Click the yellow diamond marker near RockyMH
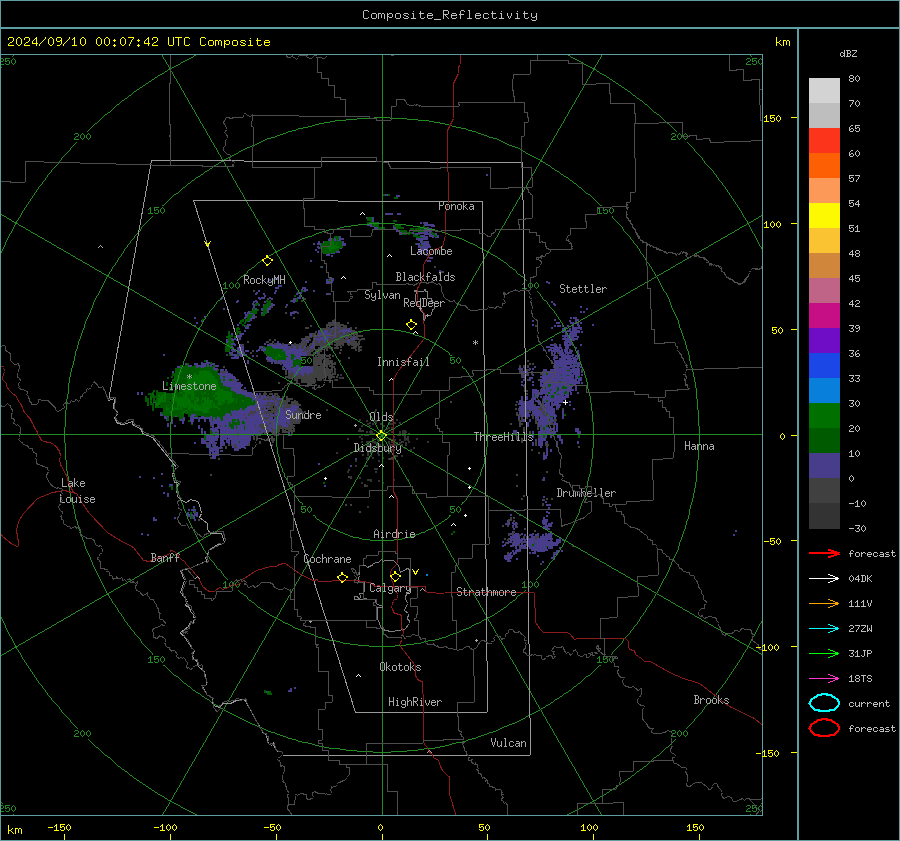 point(267,261)
